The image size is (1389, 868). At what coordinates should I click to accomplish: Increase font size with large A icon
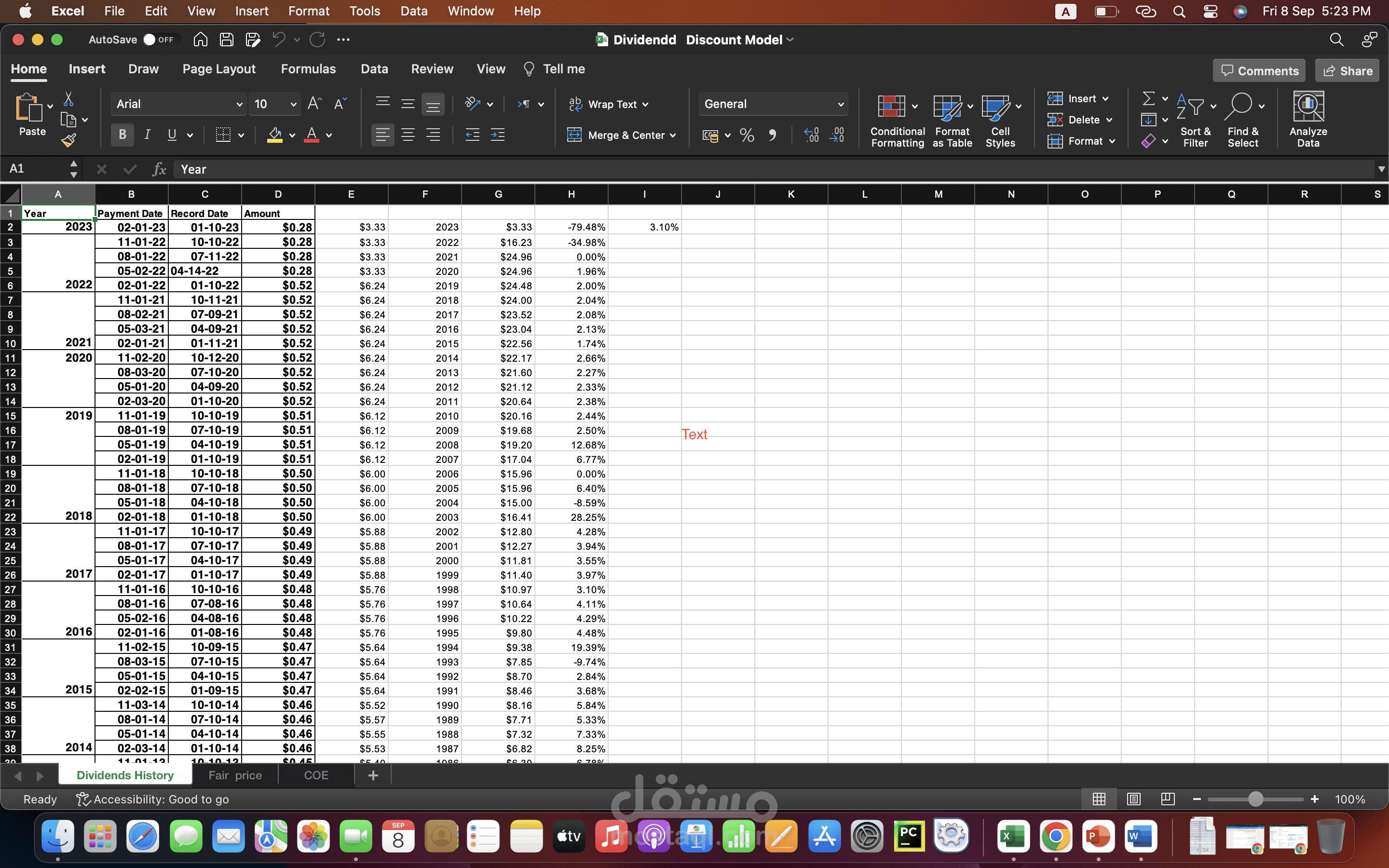(x=314, y=104)
